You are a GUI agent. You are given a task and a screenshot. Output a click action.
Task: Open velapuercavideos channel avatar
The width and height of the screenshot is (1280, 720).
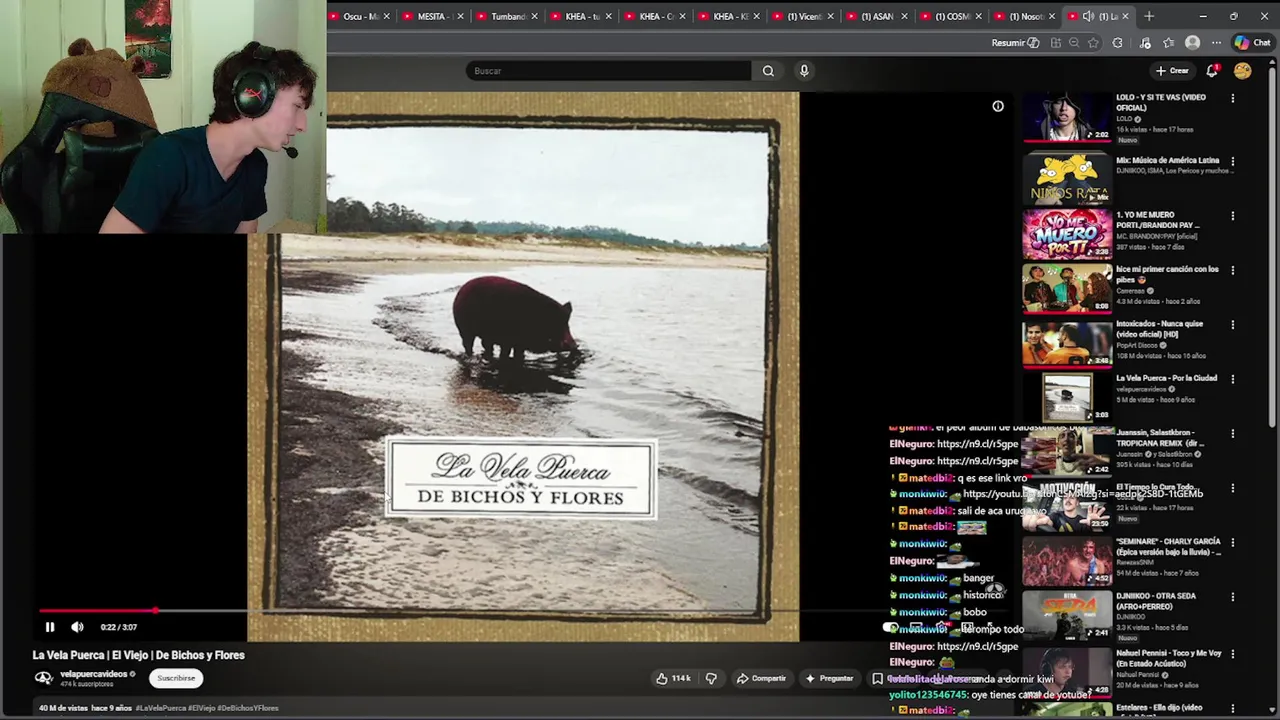pos(44,678)
